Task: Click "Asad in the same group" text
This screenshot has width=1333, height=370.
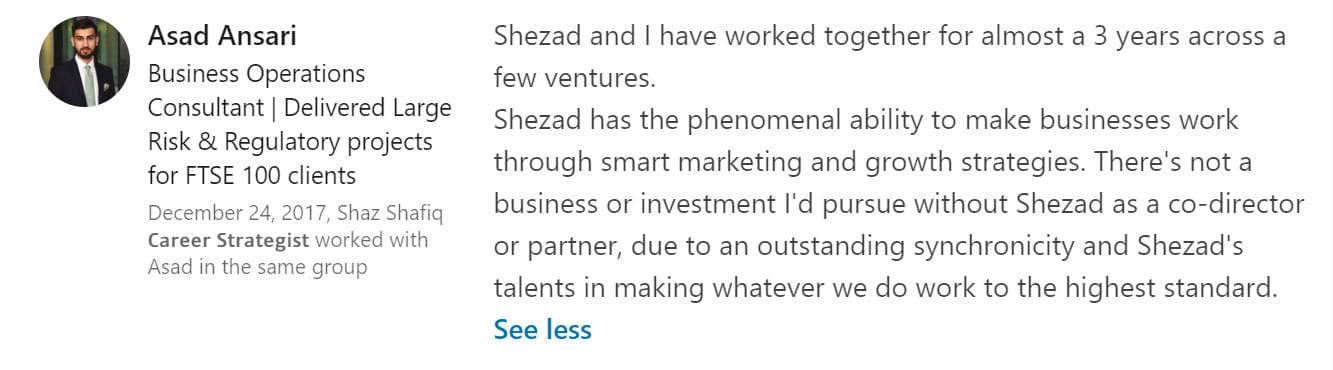Action: pyautogui.click(x=257, y=267)
